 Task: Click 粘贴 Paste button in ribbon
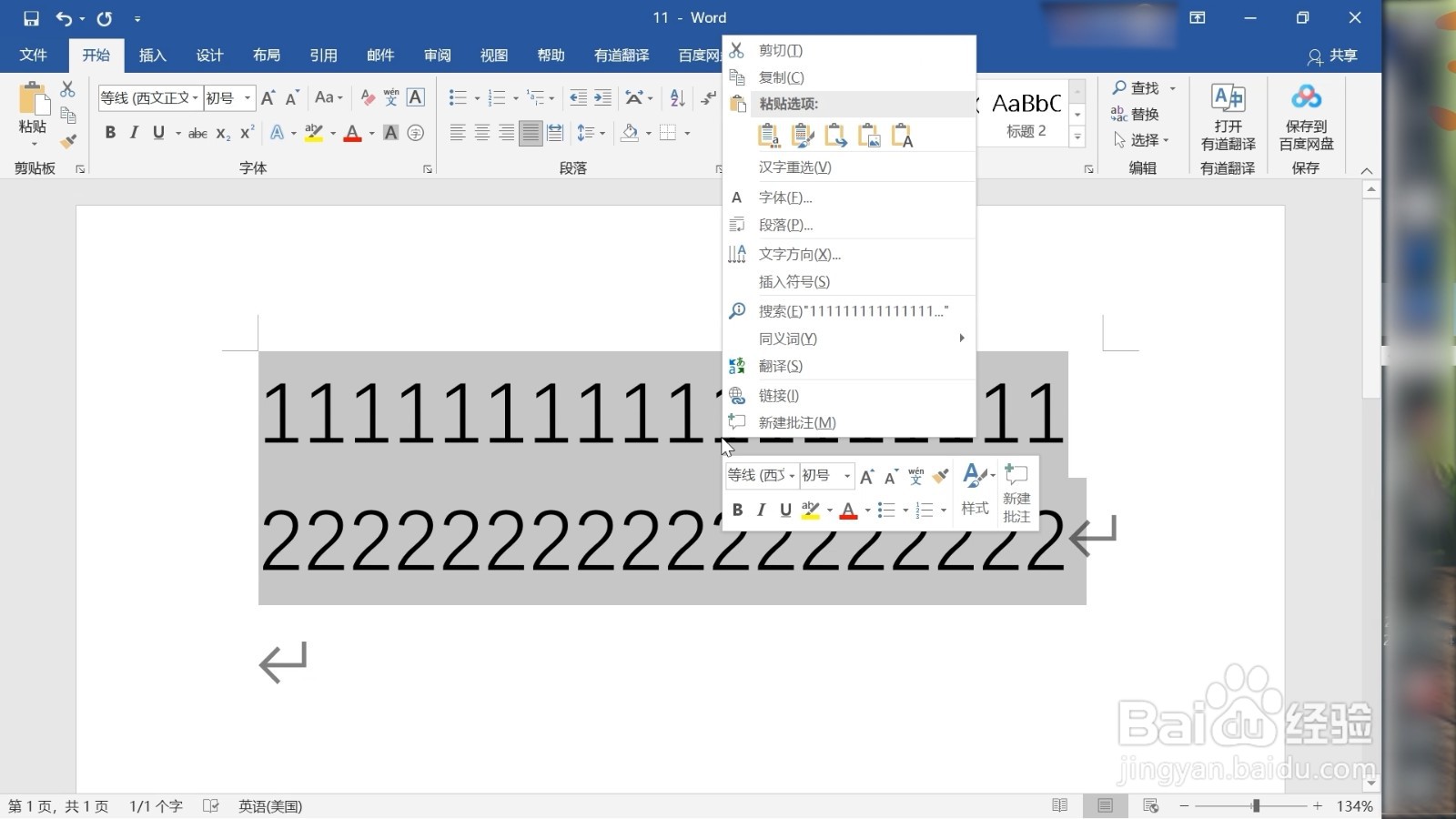(33, 114)
